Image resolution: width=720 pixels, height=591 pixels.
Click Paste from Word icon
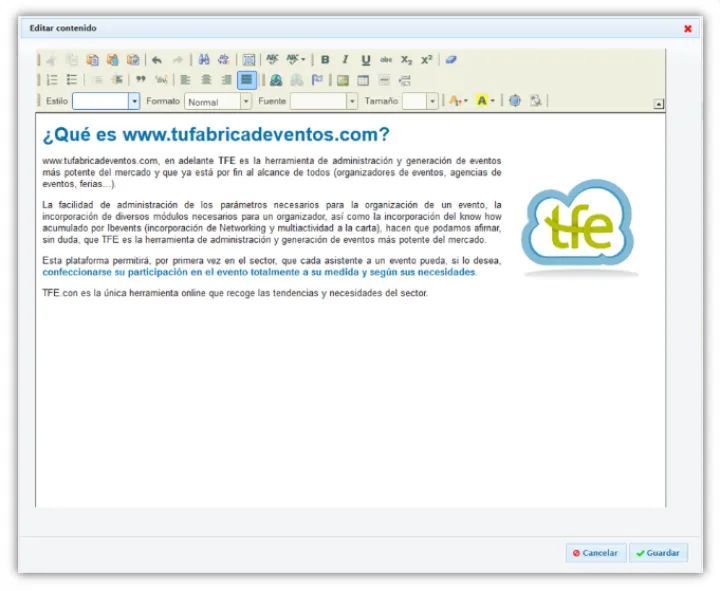pos(133,60)
